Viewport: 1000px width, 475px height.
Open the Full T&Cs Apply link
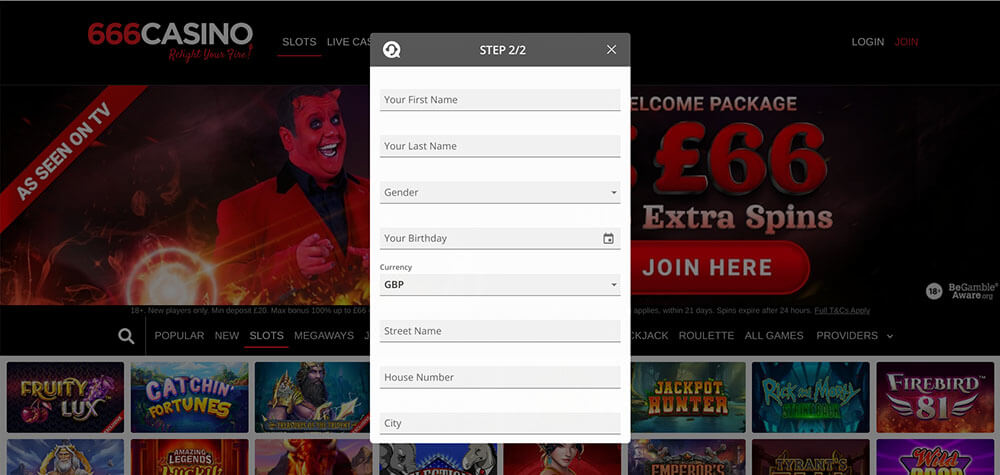pos(842,311)
